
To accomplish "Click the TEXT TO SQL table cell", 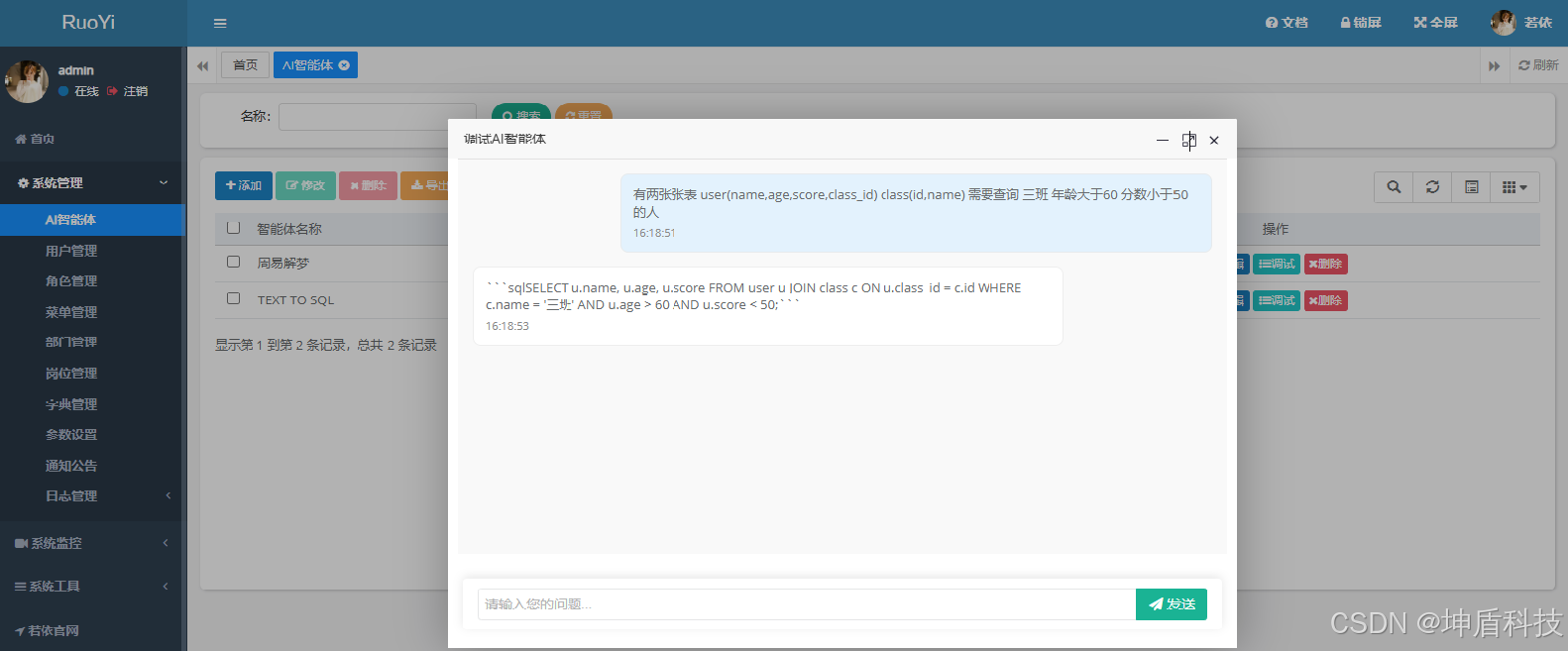I will (x=295, y=300).
